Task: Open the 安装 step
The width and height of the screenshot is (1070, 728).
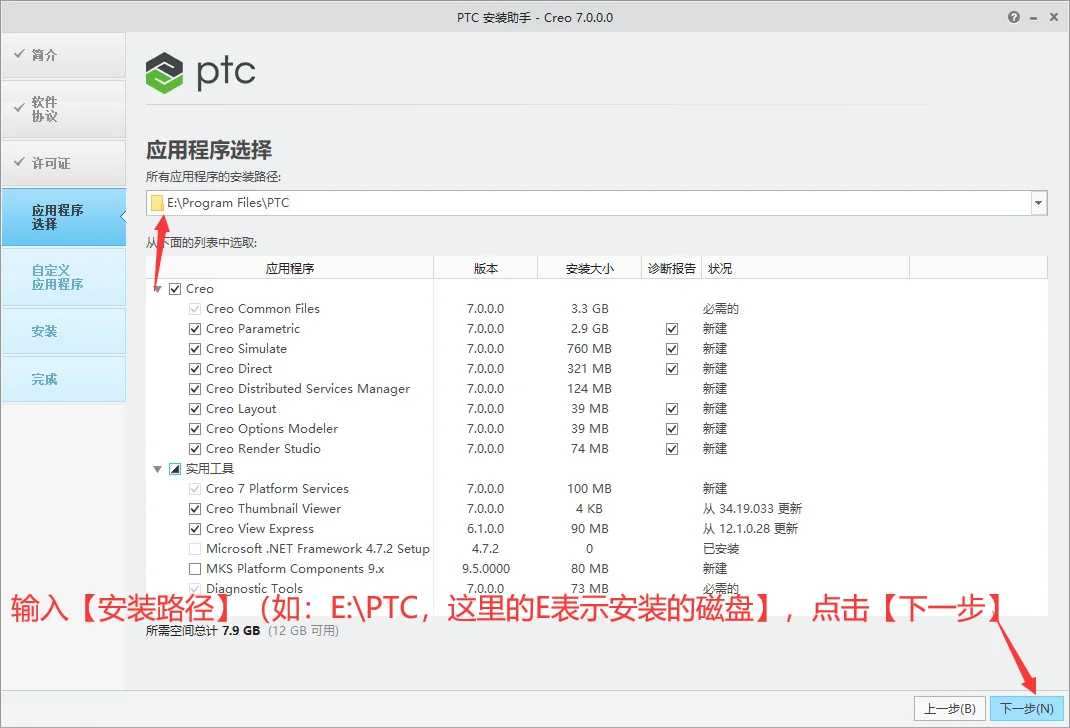Action: click(63, 331)
